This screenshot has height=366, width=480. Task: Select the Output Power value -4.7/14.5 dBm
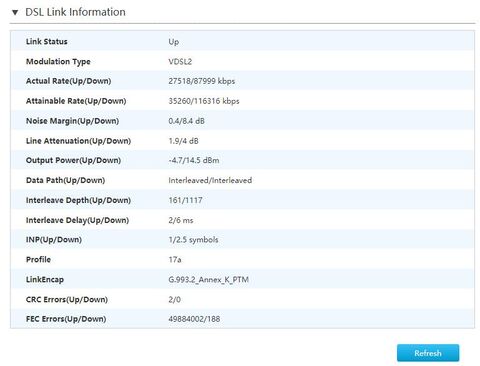194,160
